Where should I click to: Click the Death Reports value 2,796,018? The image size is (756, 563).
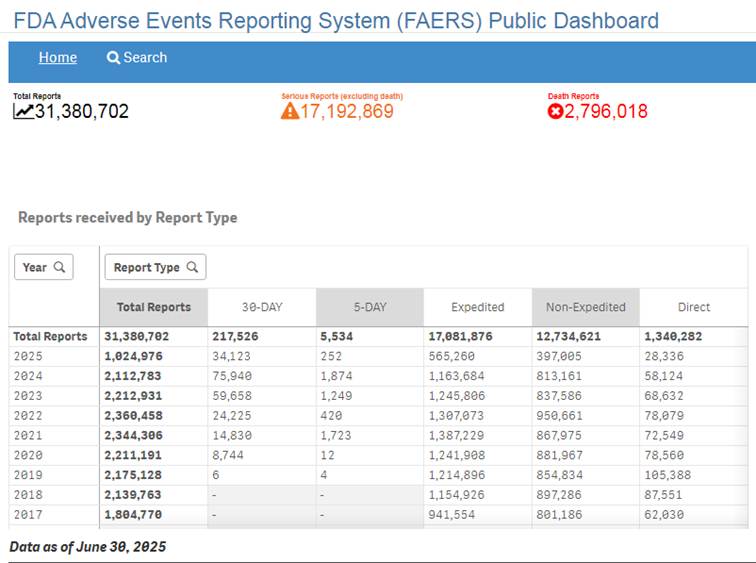[606, 111]
